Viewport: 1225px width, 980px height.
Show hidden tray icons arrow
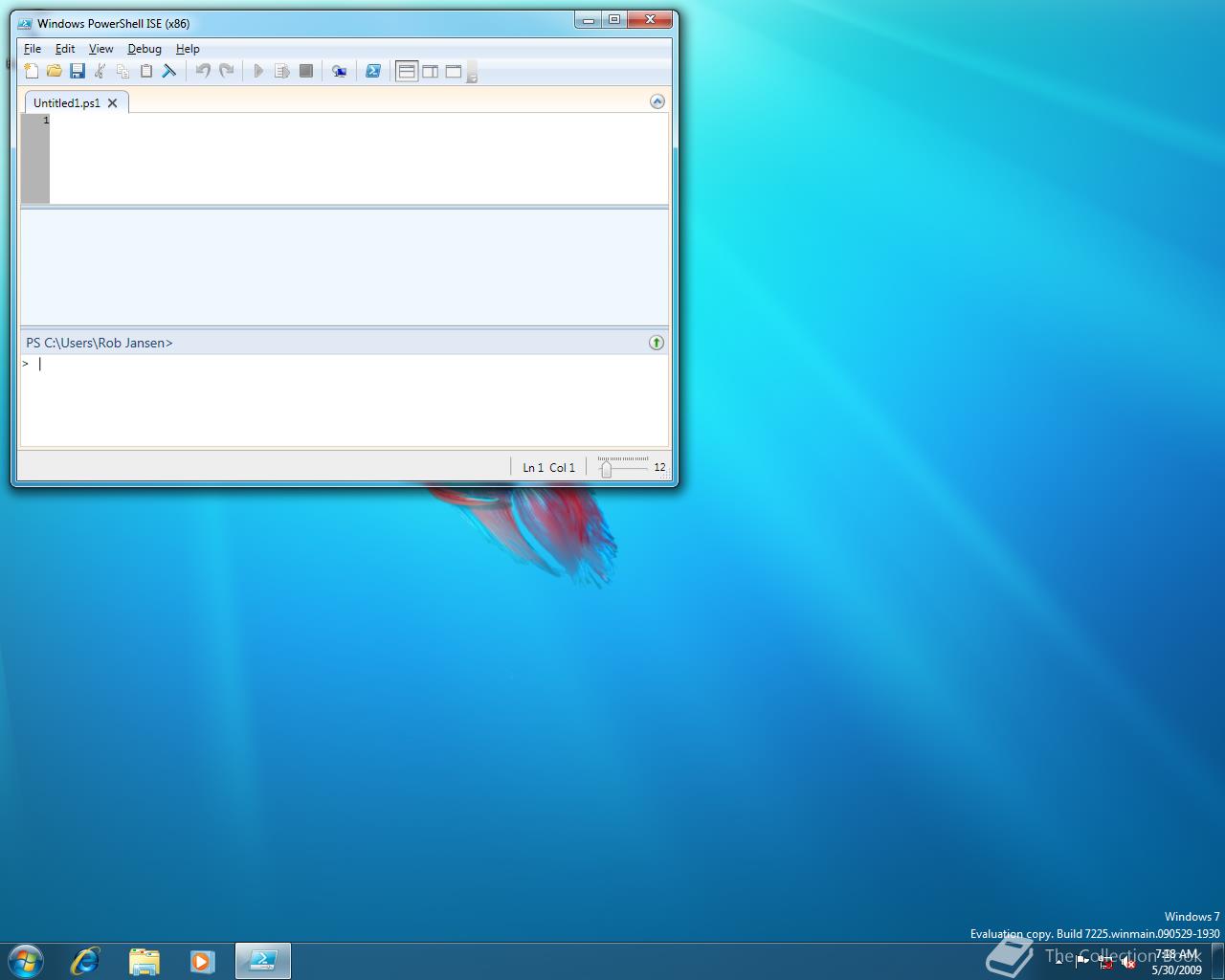(1058, 962)
